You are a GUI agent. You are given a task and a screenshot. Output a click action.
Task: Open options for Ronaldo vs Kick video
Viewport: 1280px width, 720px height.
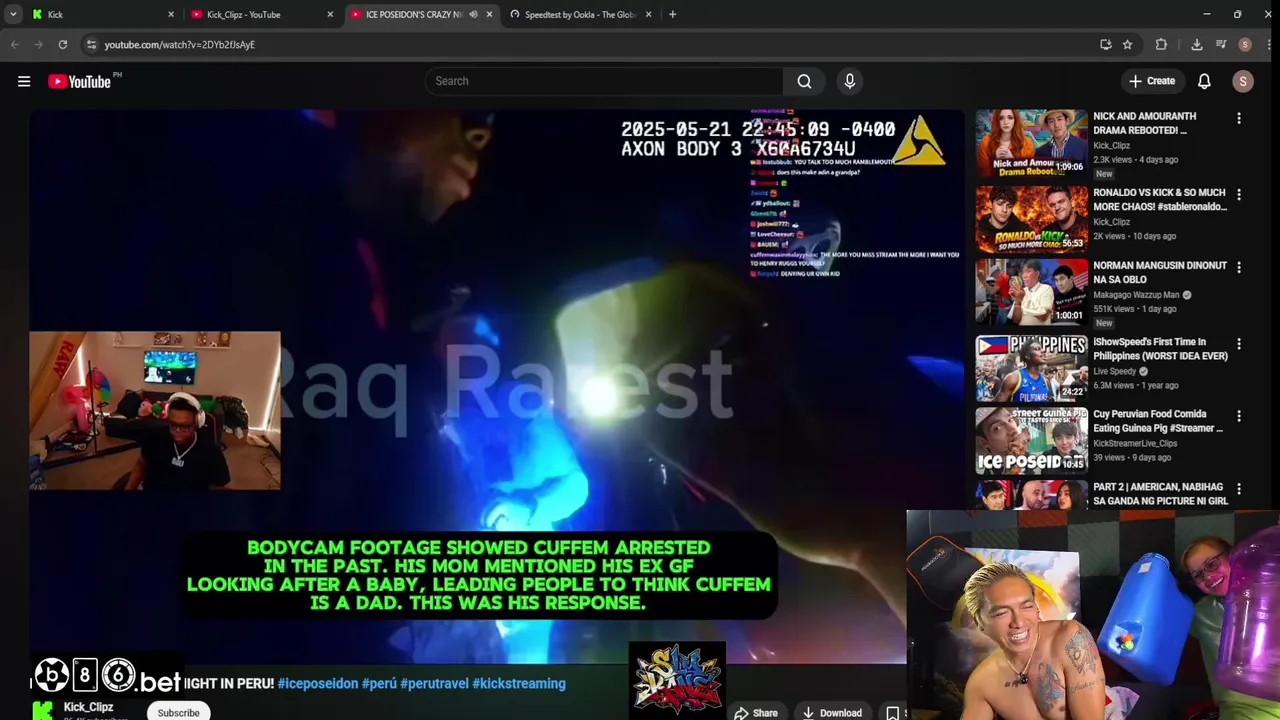pos(1239,194)
